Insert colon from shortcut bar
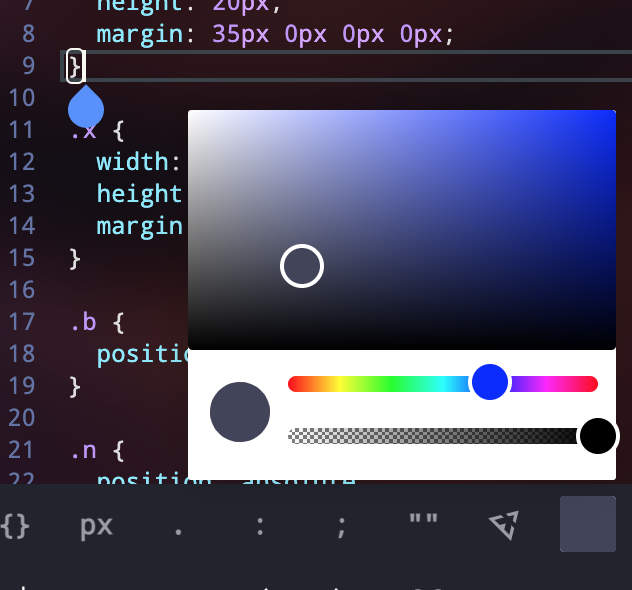This screenshot has height=590, width=632. (x=260, y=526)
